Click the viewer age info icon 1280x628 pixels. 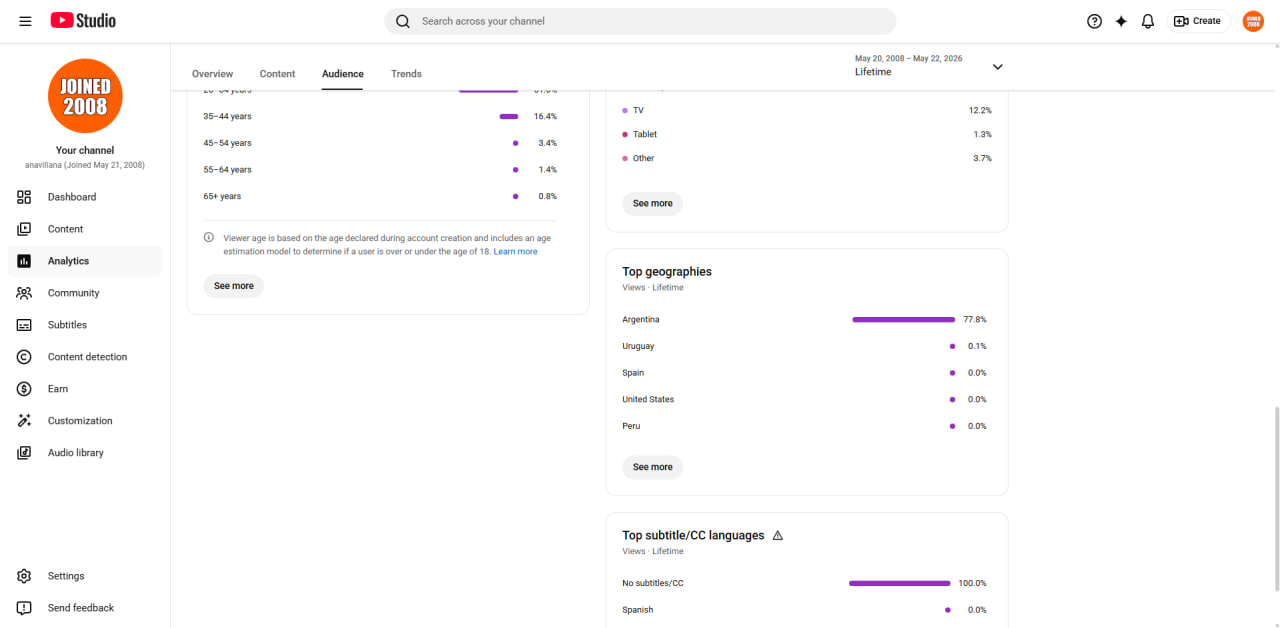click(209, 238)
